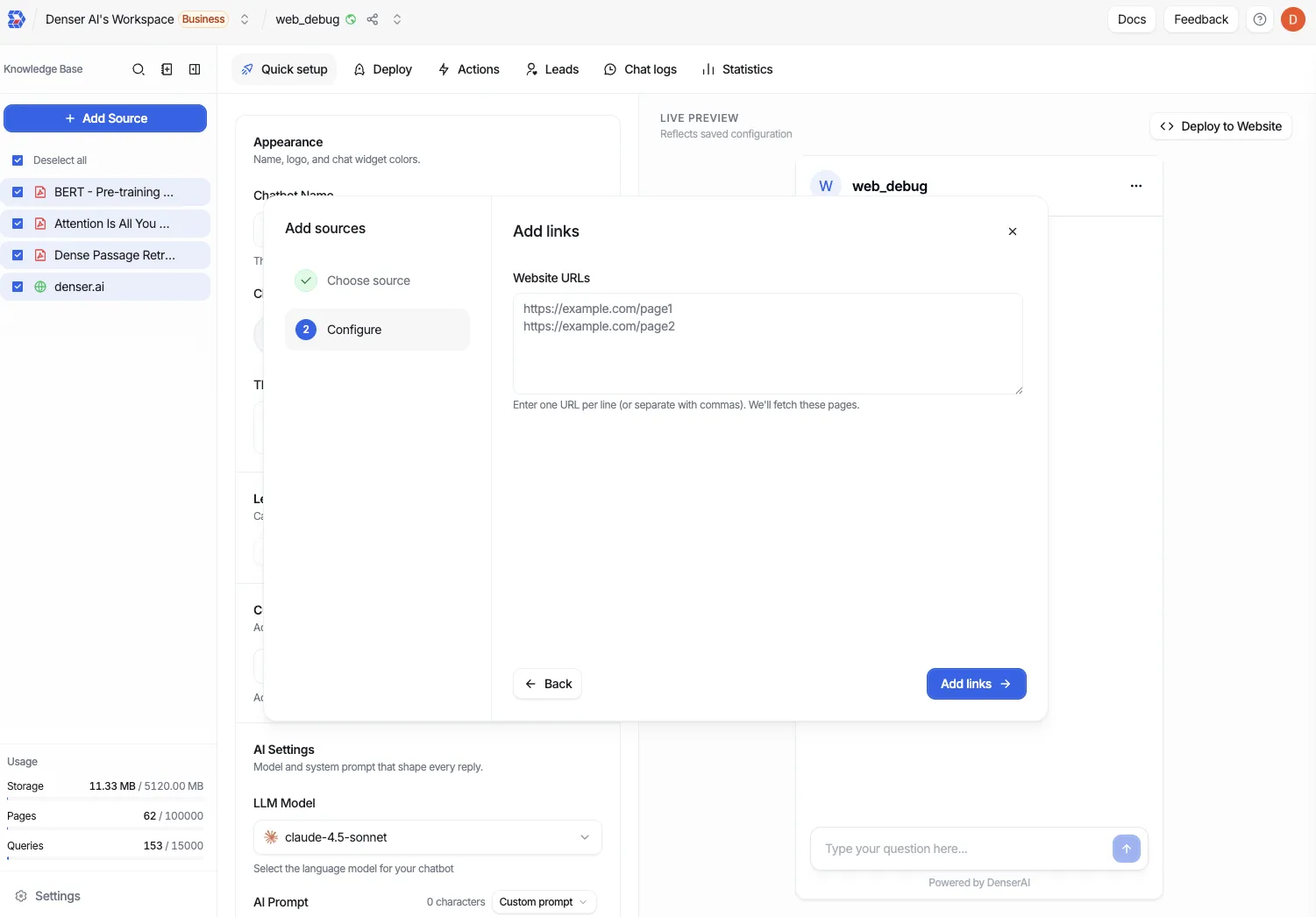Select the Configure step
1316x917 pixels.
click(377, 330)
